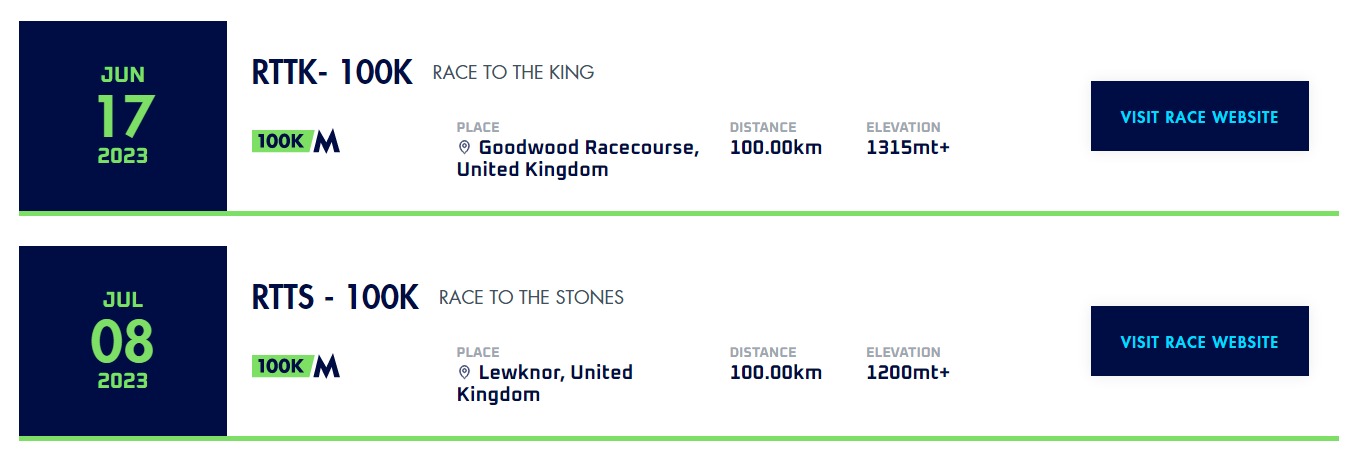1364x460 pixels.
Task: Click location pin beside Goodwood Racecourse
Action: [x=464, y=148]
